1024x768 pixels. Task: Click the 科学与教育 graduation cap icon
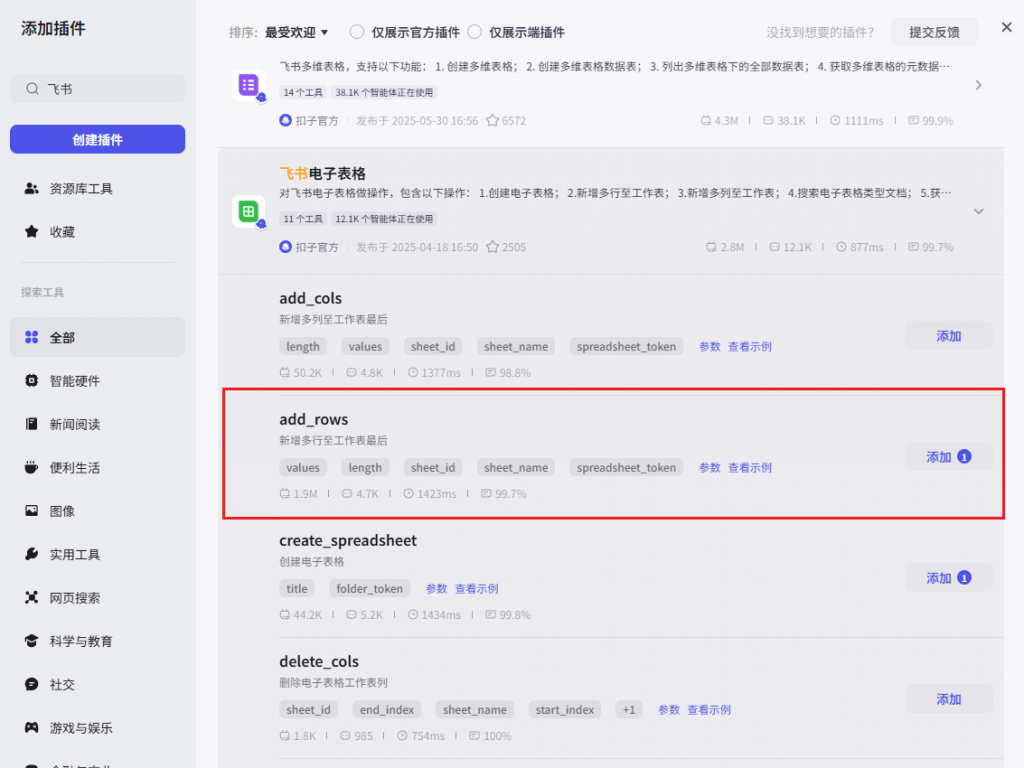click(x=31, y=641)
